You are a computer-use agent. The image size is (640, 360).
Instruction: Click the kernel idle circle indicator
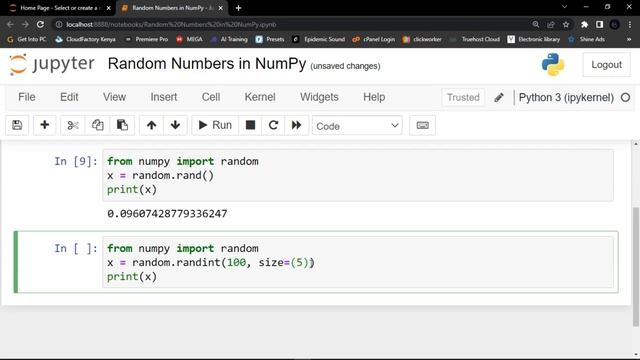(625, 98)
